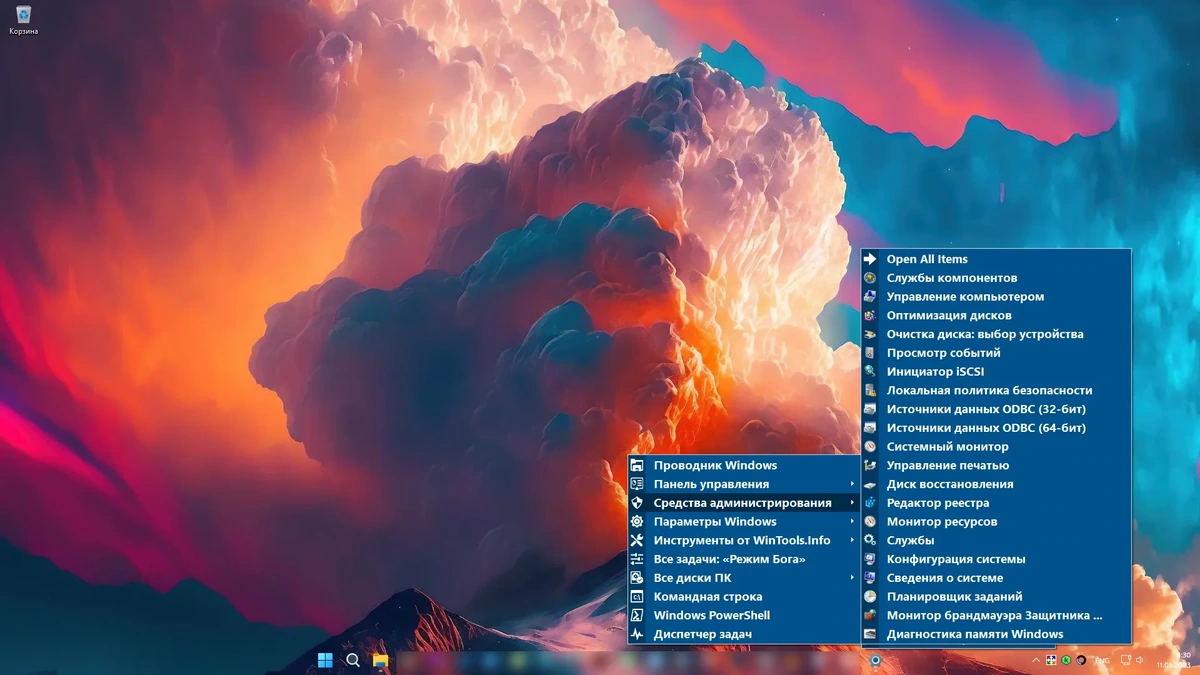
Task: Click the Проводник Windows icon
Action: point(637,465)
